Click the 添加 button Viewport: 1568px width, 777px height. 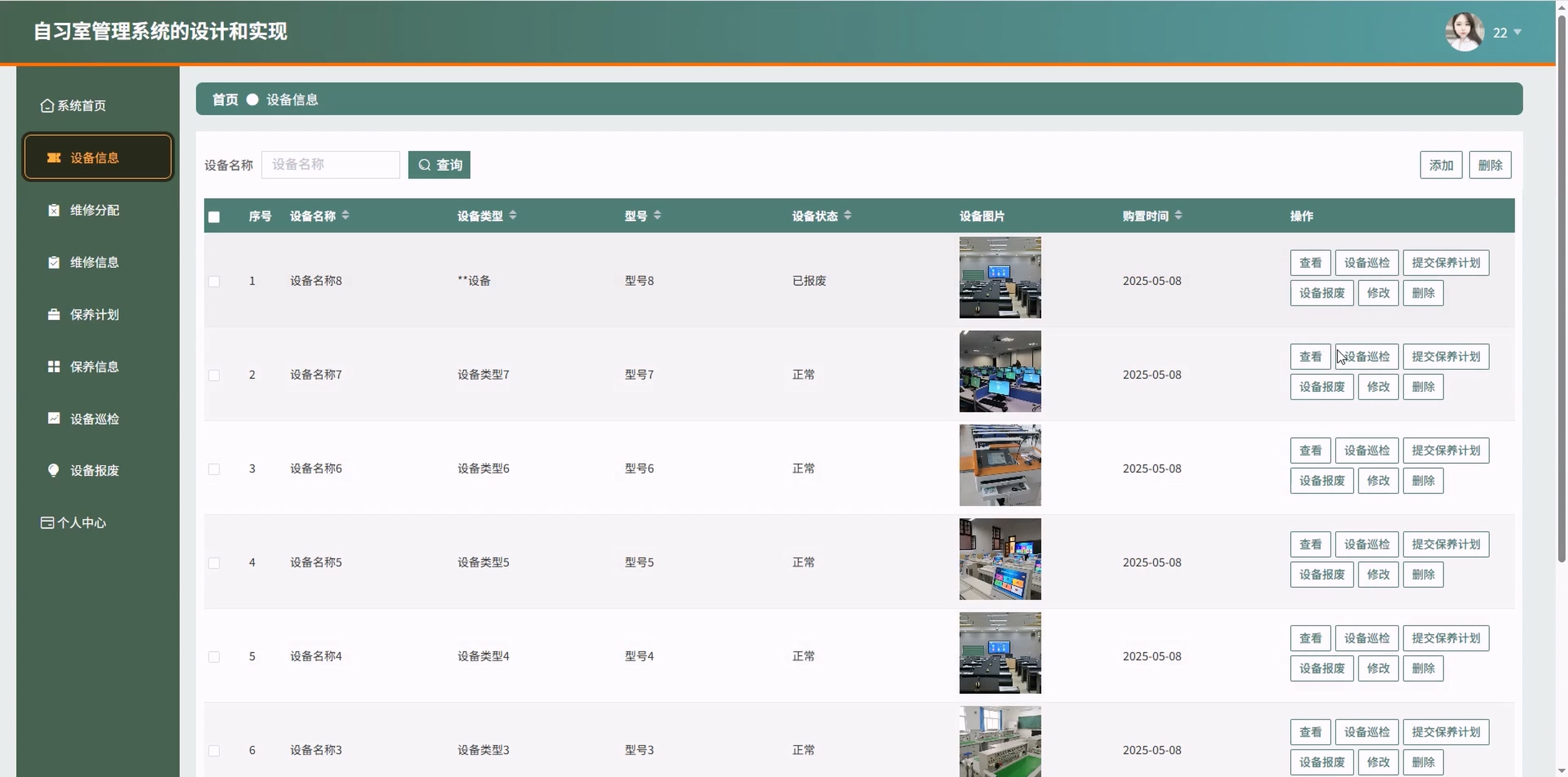coord(1441,165)
